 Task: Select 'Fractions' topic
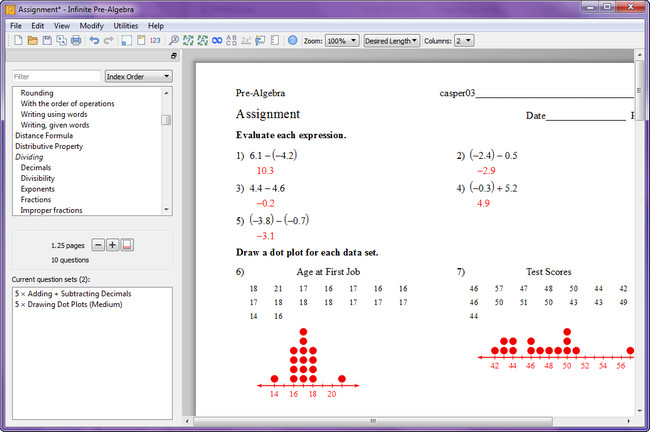(x=36, y=199)
